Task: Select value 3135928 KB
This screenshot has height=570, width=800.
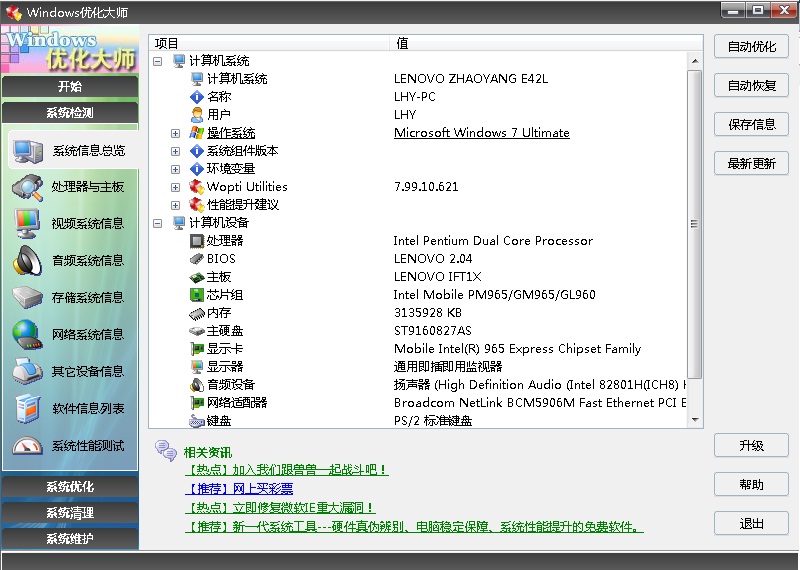Action: [x=428, y=313]
